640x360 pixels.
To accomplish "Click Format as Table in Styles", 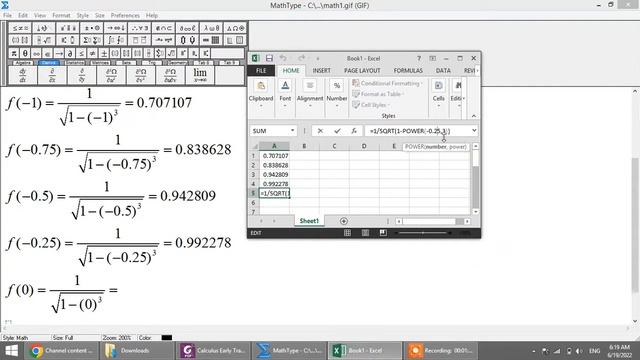I will click(378, 94).
